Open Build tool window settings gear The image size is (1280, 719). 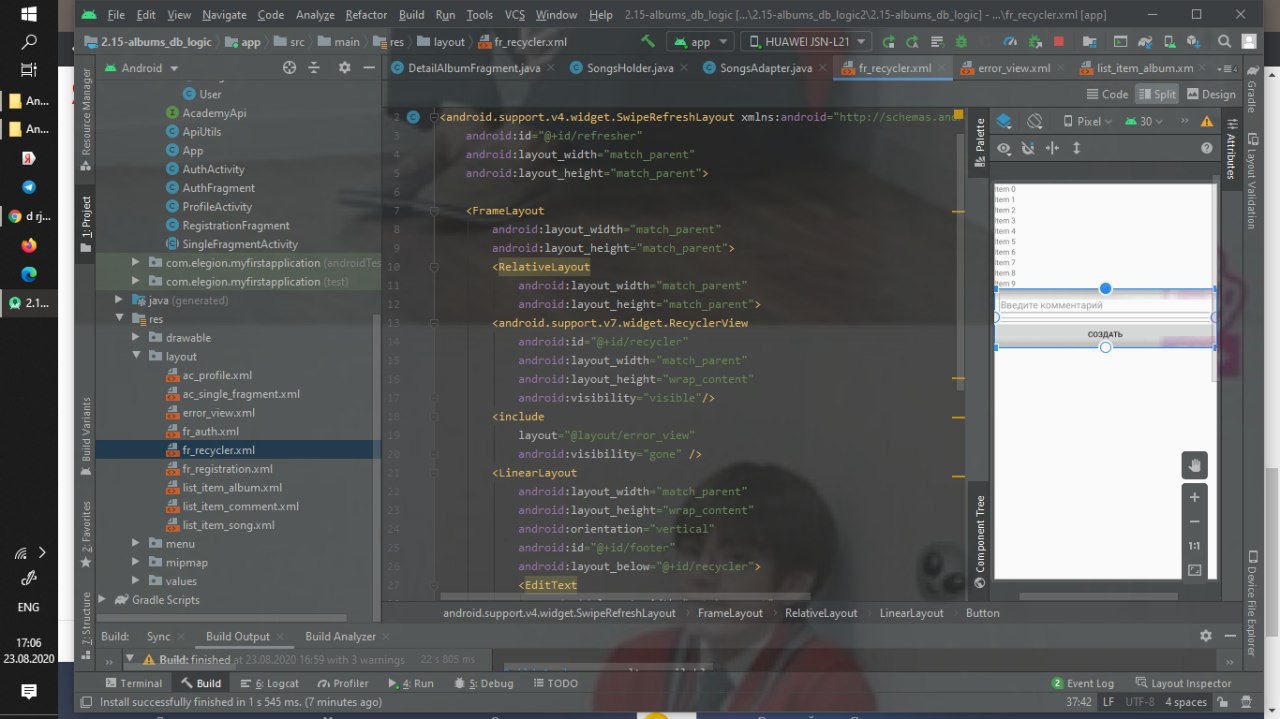tap(1206, 636)
